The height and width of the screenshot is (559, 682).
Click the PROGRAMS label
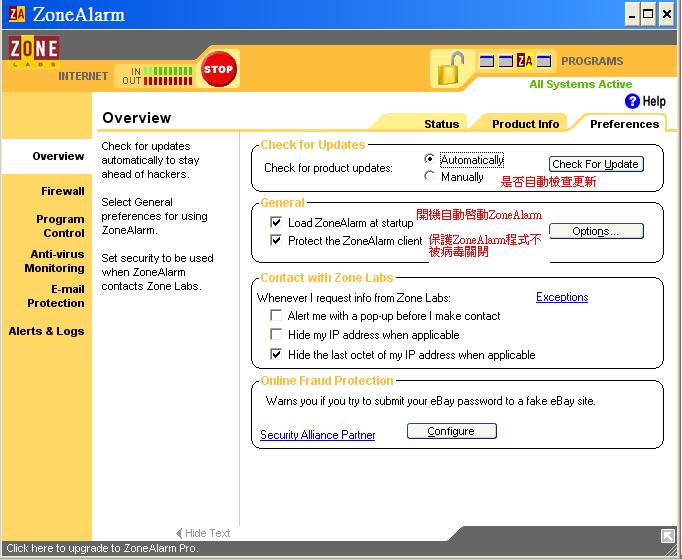tap(592, 61)
